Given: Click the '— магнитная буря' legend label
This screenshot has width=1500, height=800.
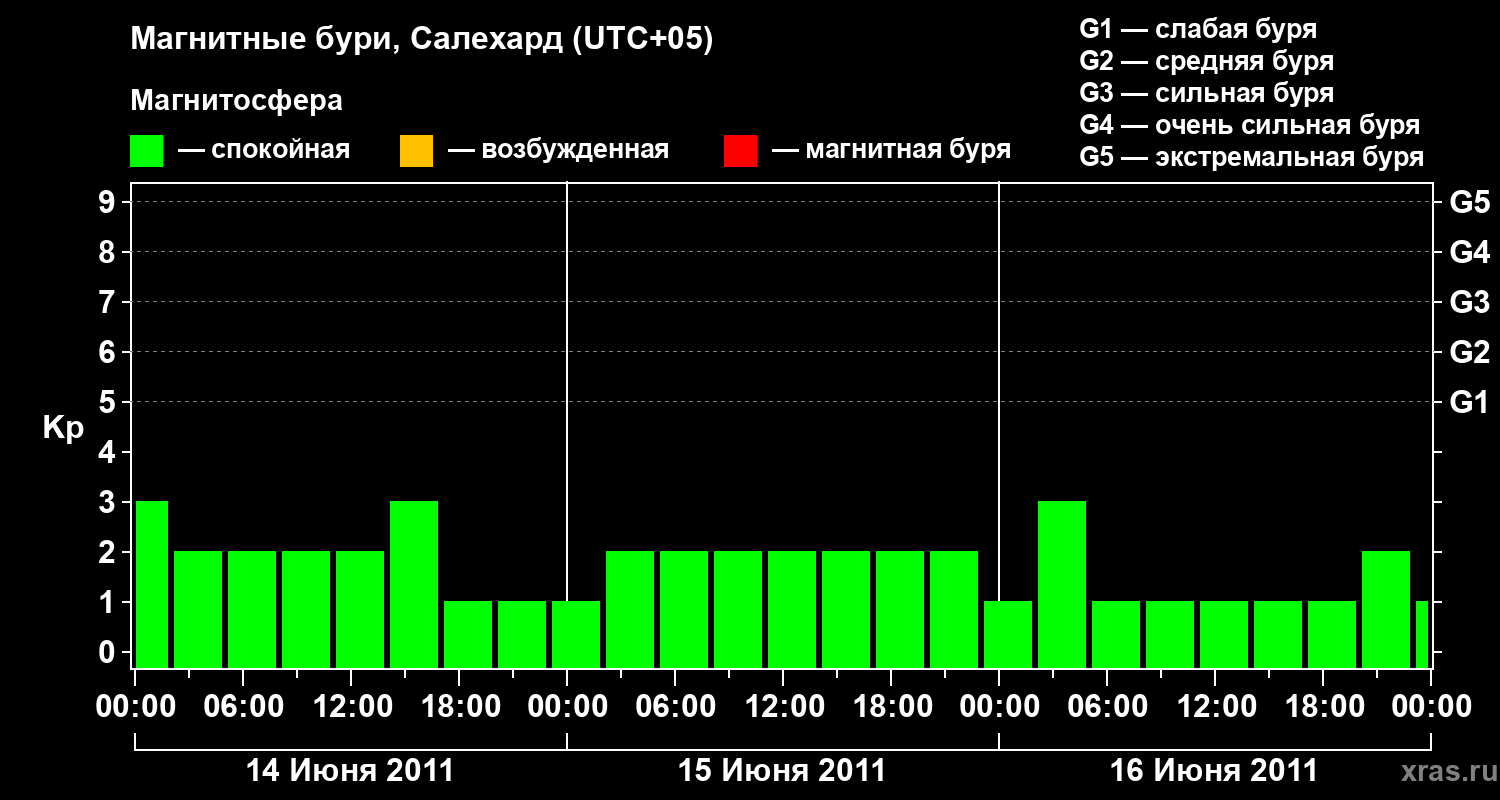Looking at the screenshot, I should (891, 151).
